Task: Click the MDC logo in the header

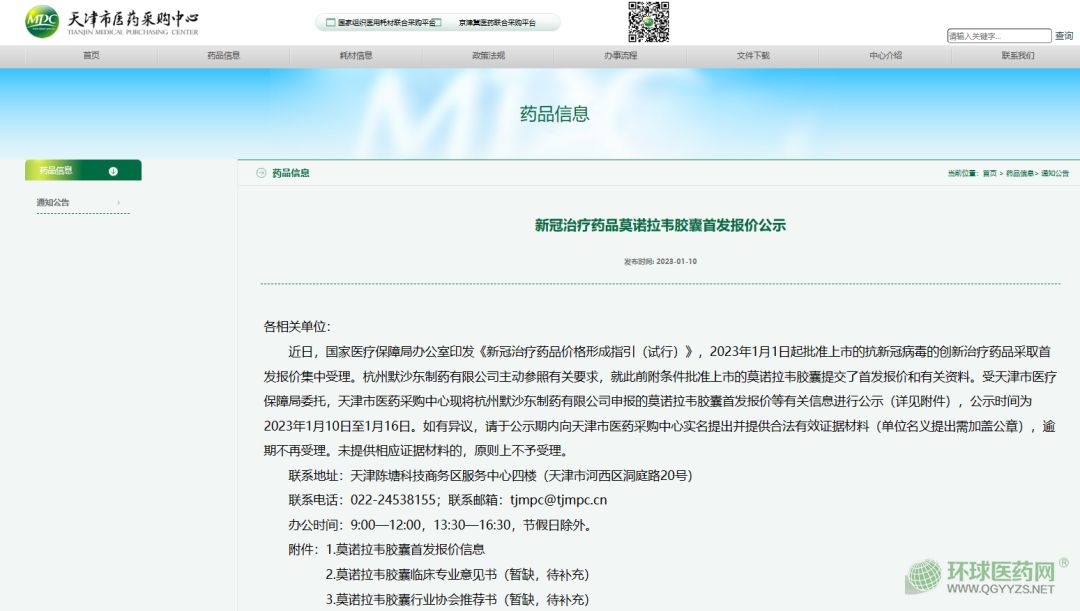Action: (42, 20)
